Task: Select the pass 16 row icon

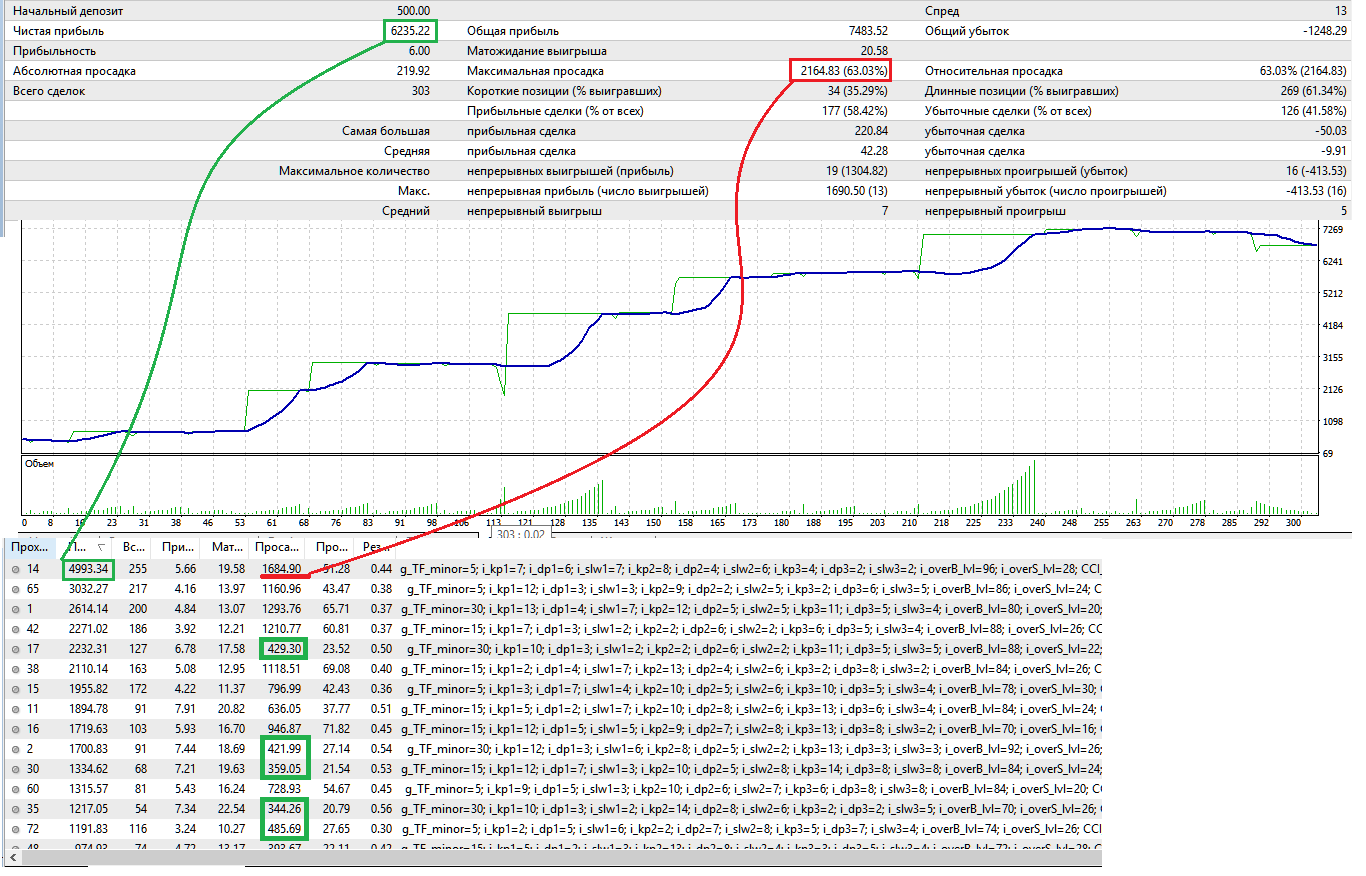Action: point(15,728)
